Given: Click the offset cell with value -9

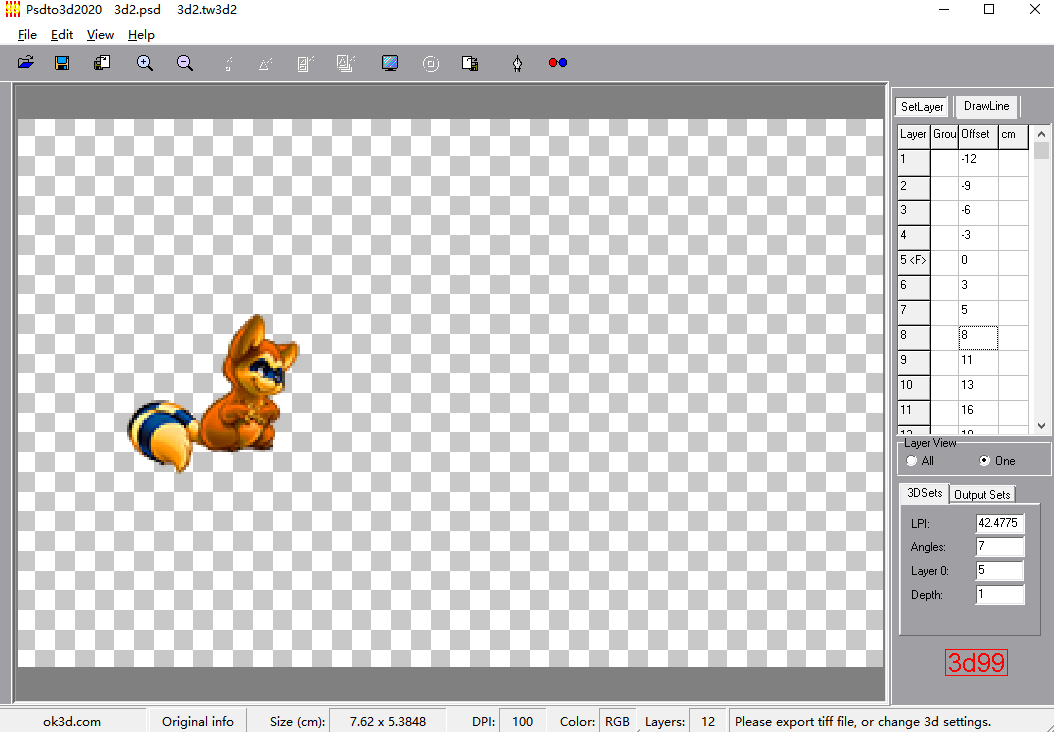Looking at the screenshot, I should [978, 188].
